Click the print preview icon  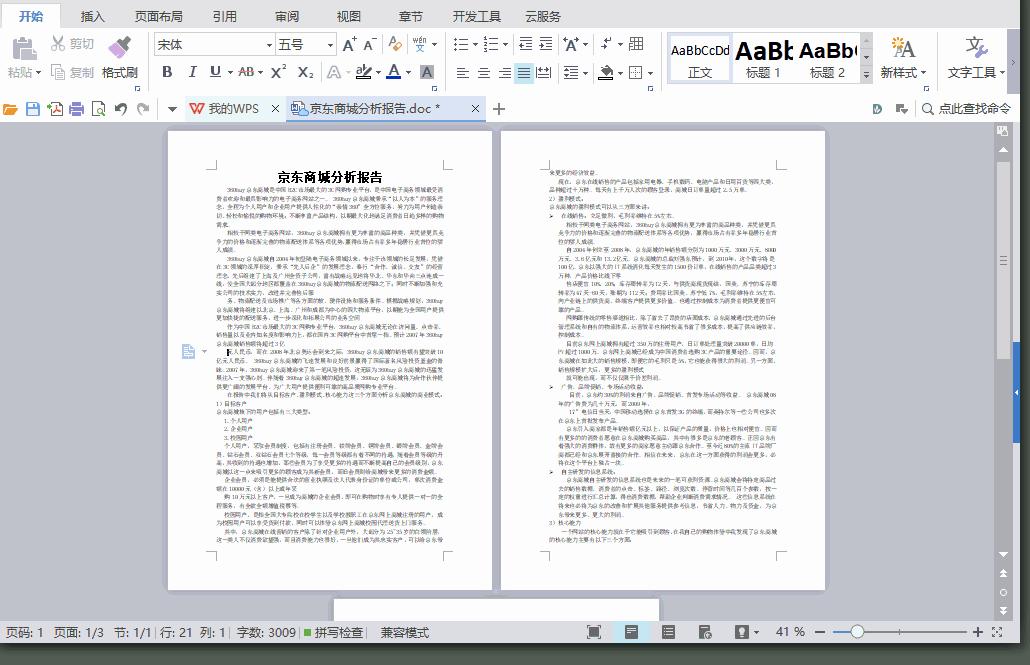pyautogui.click(x=99, y=108)
